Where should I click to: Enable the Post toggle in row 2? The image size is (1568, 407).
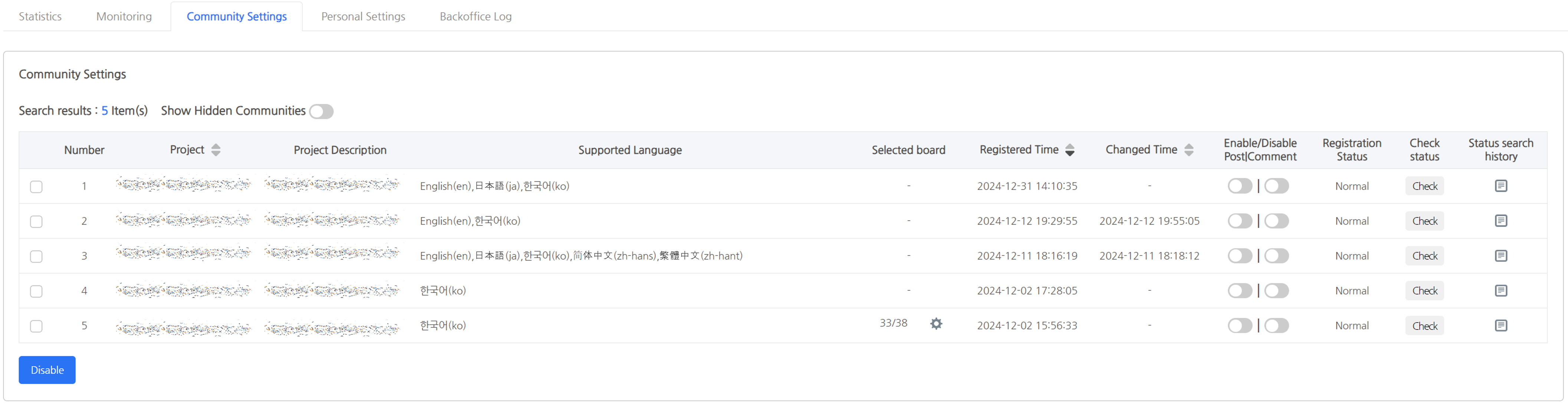coord(1239,221)
